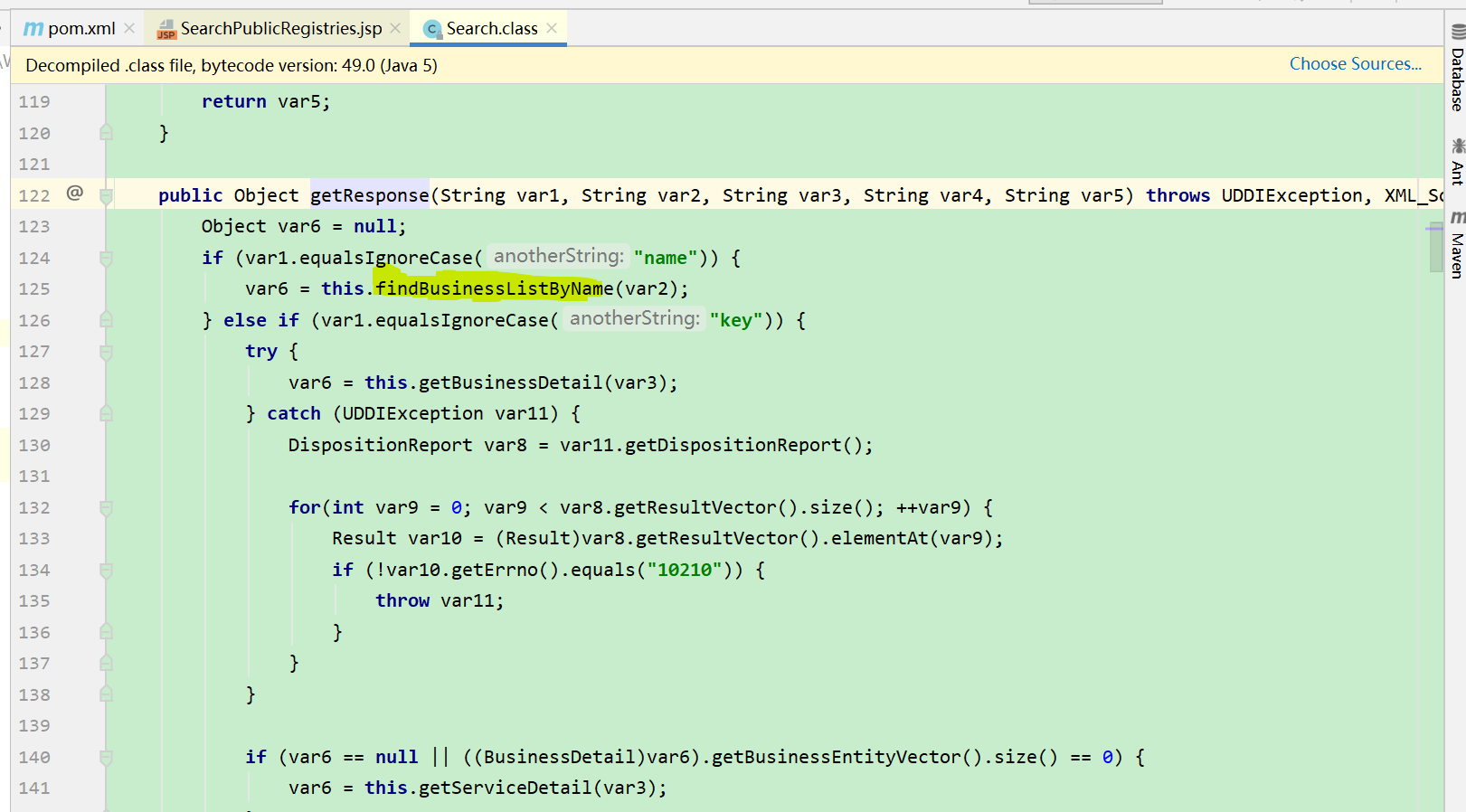
Task: Click the fold end marker on line 136
Action: [x=106, y=632]
